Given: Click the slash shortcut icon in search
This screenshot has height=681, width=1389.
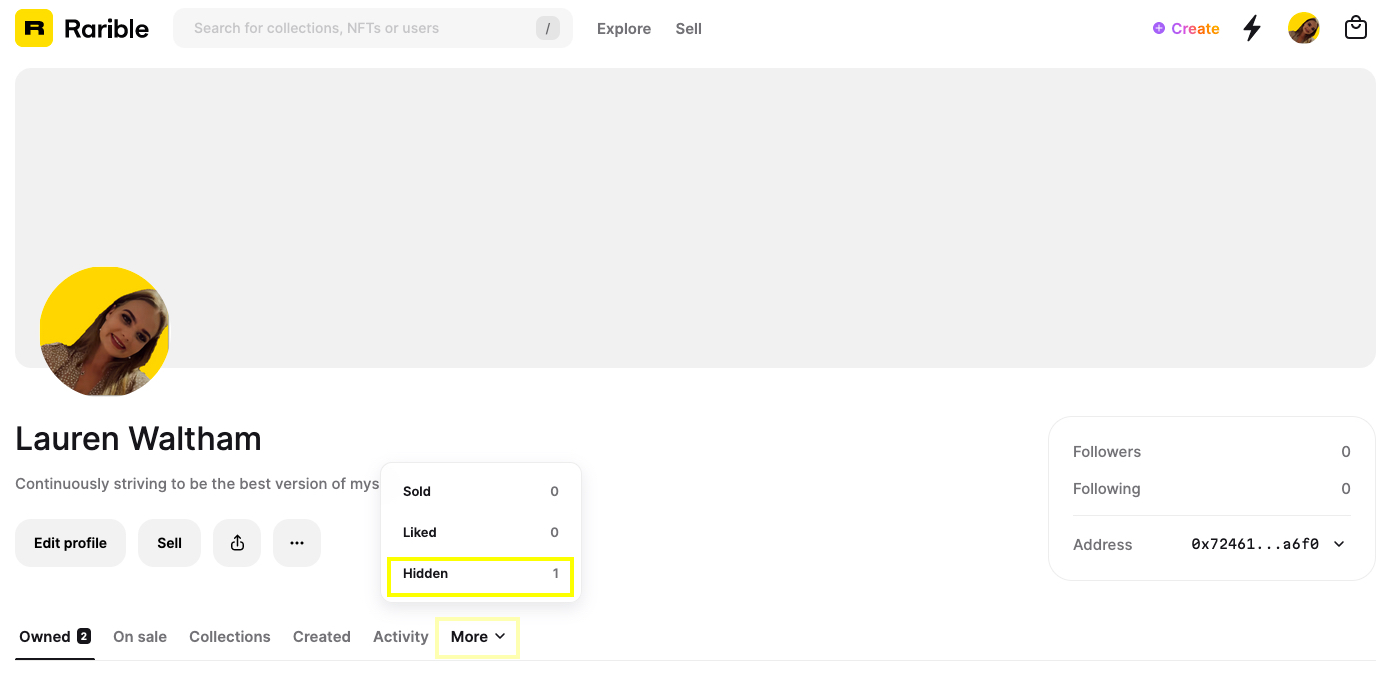Looking at the screenshot, I should pos(547,28).
